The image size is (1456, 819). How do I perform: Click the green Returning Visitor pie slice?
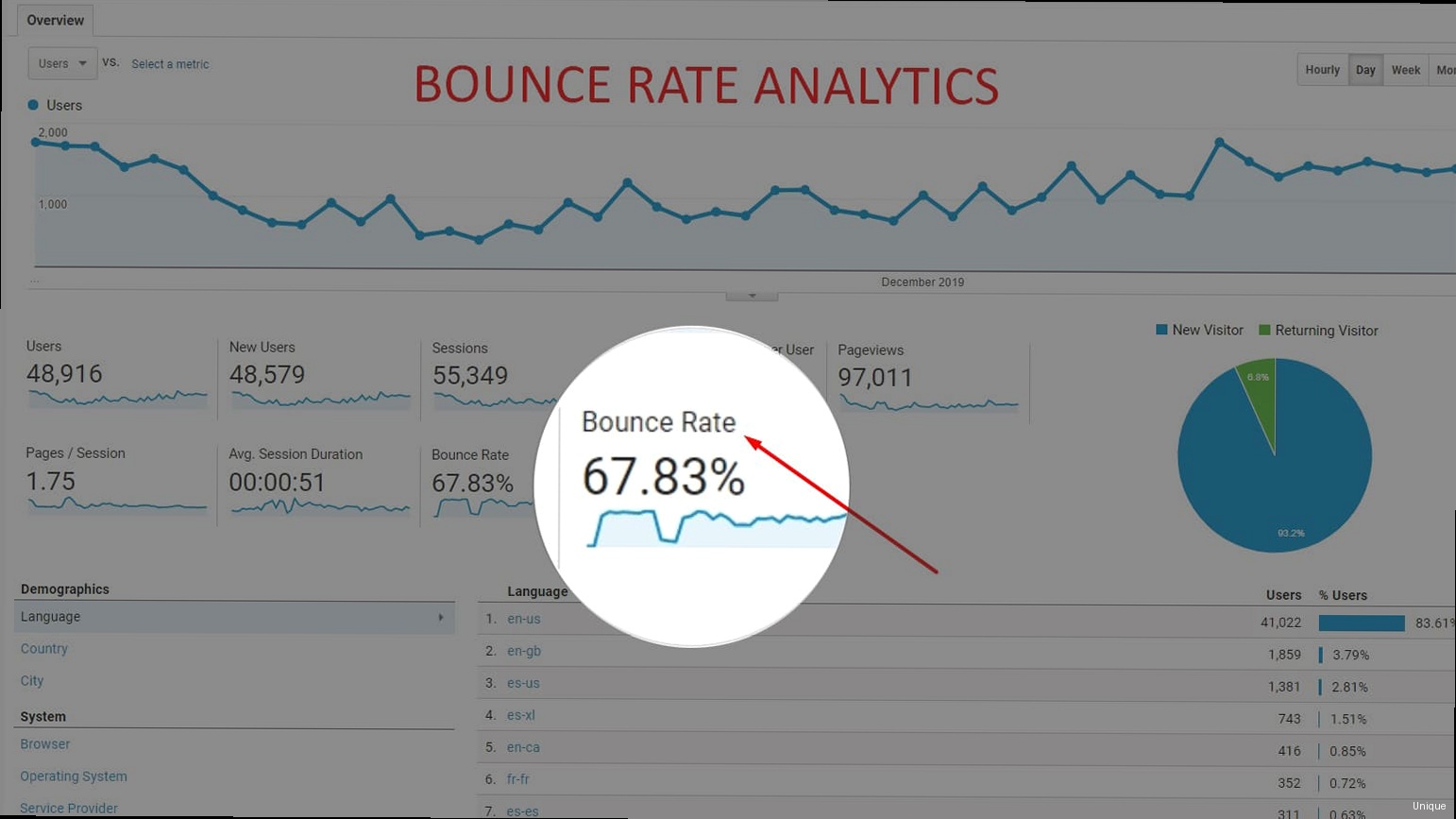[1260, 385]
